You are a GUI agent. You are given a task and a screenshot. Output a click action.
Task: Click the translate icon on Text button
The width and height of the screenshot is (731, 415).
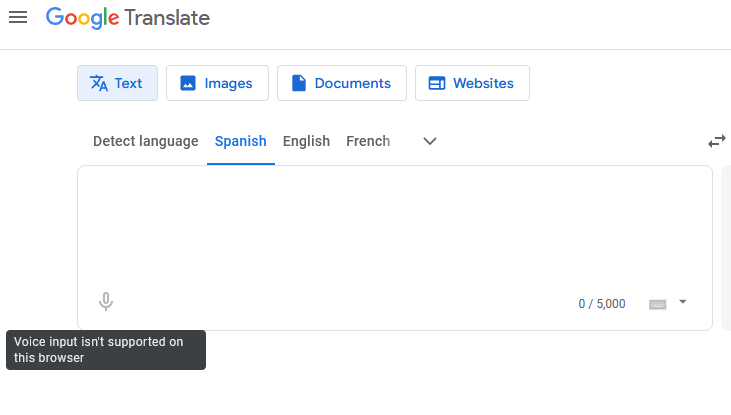pos(99,83)
